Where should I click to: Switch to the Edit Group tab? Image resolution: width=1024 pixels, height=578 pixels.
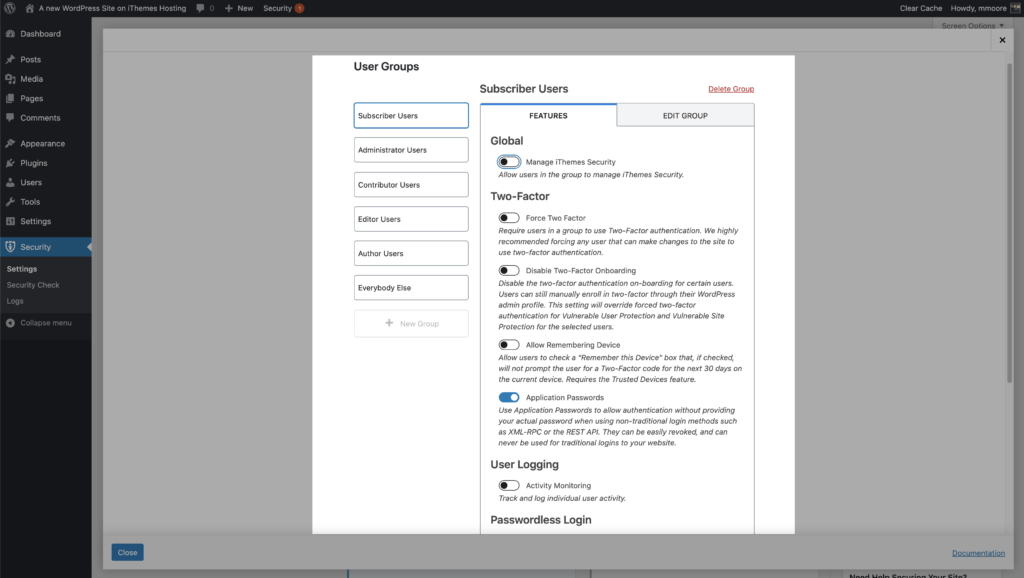click(x=685, y=116)
